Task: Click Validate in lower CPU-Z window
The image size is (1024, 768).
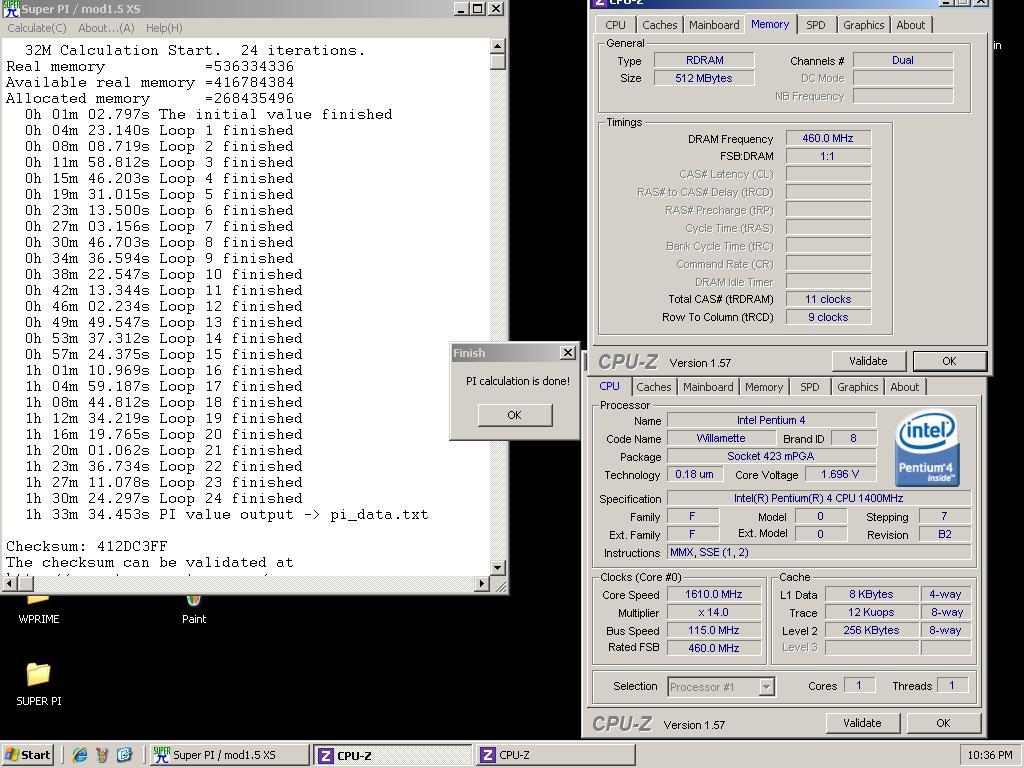Action: point(862,723)
